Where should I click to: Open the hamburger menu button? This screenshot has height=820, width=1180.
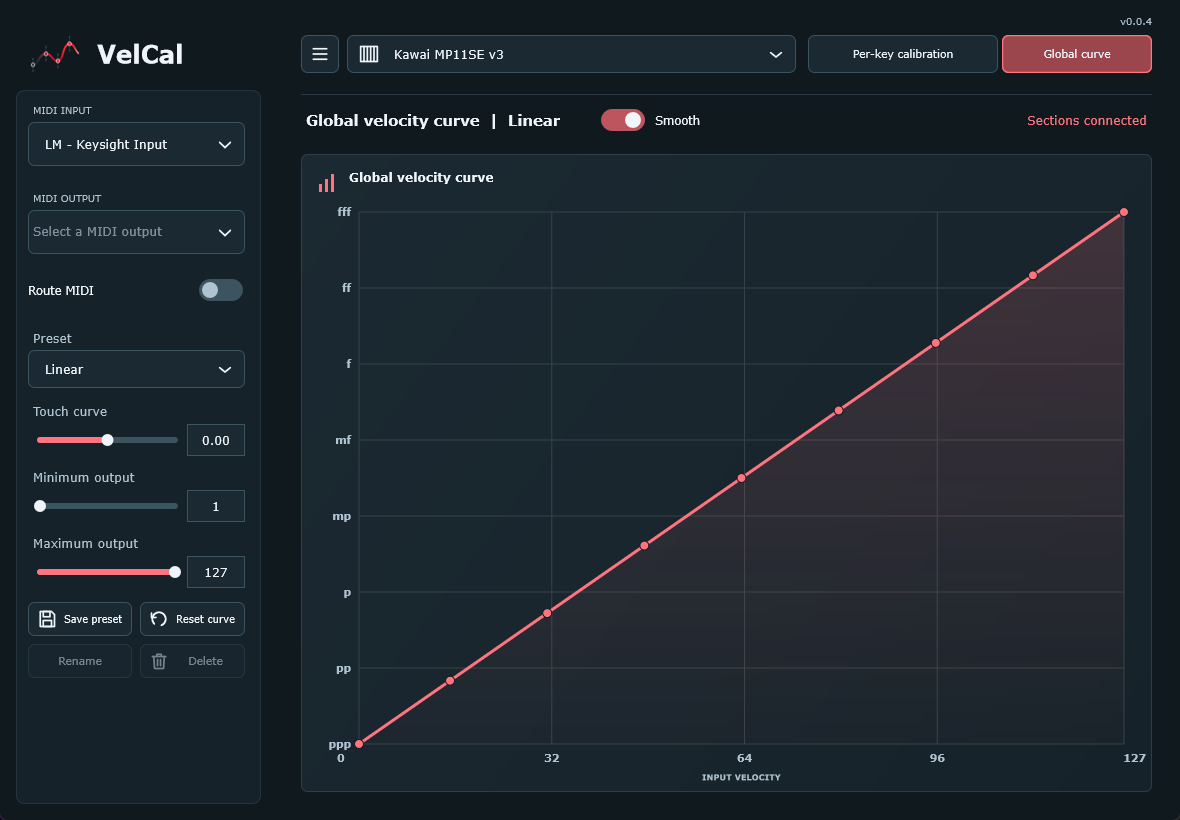[x=320, y=54]
